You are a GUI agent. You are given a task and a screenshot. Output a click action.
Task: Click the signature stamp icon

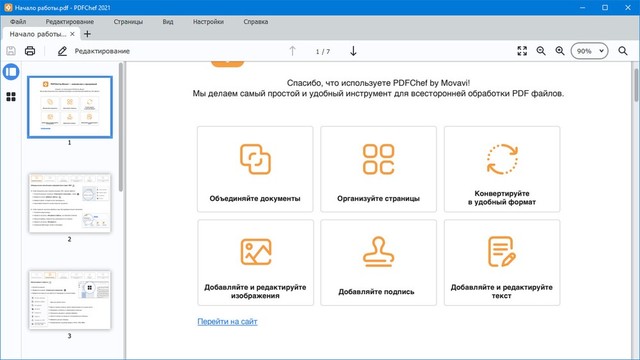pos(378,251)
